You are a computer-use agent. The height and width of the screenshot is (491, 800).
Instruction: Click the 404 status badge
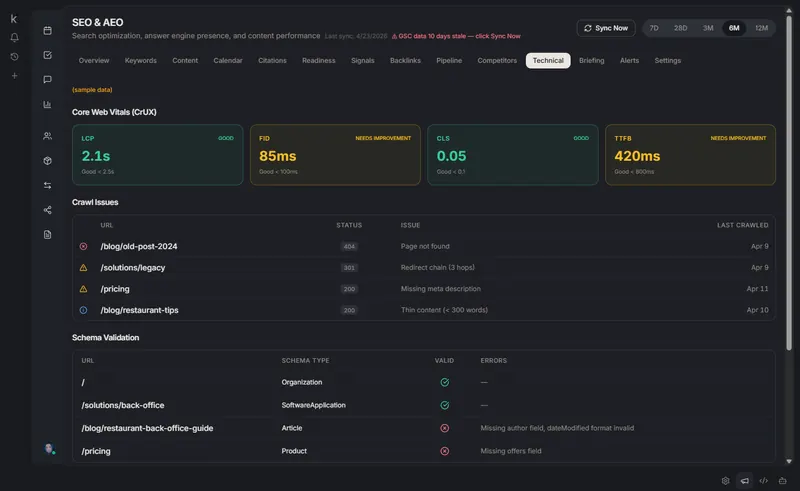[349, 247]
